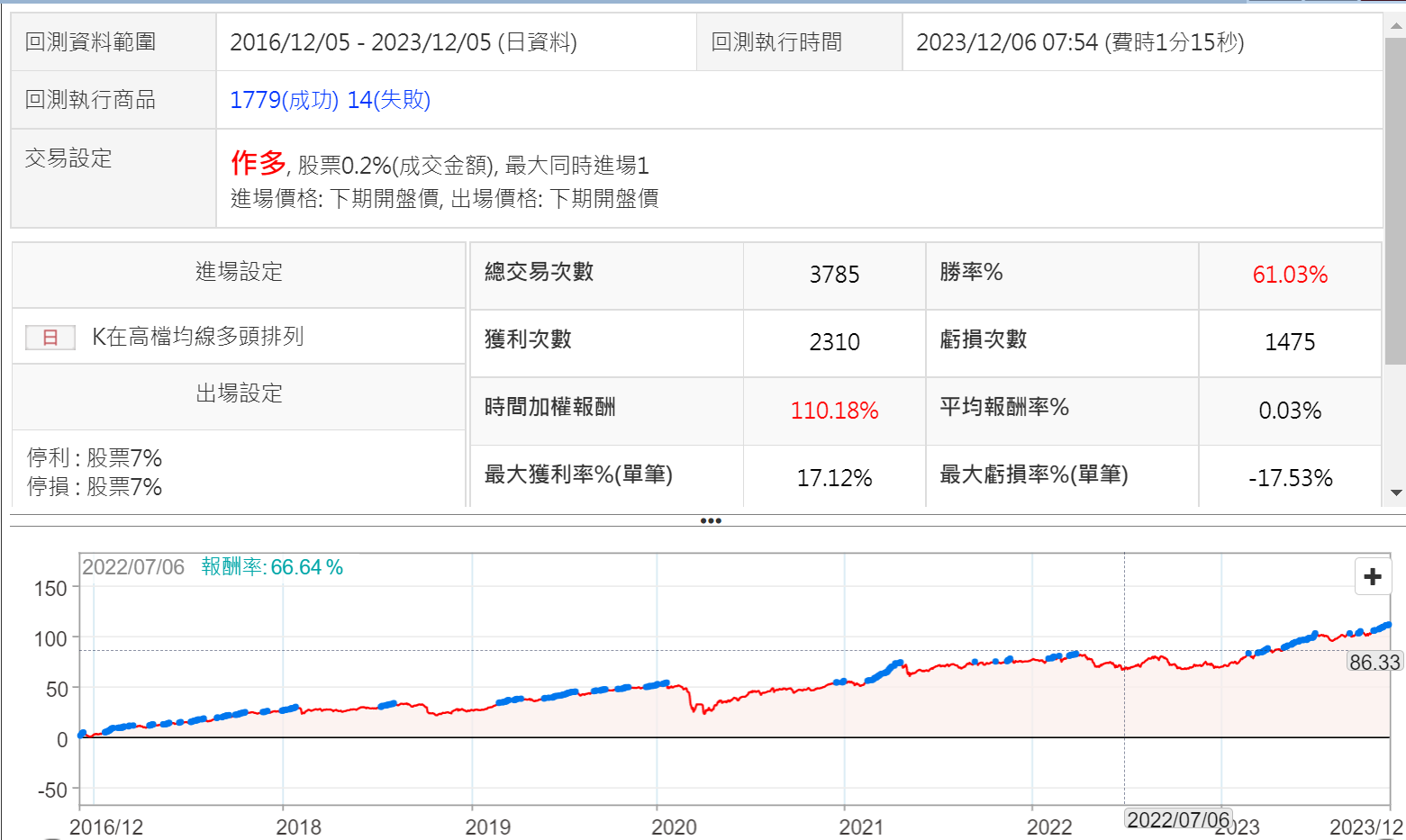Open the 1779(成功) successful products link
The image size is (1406, 840).
[284, 100]
